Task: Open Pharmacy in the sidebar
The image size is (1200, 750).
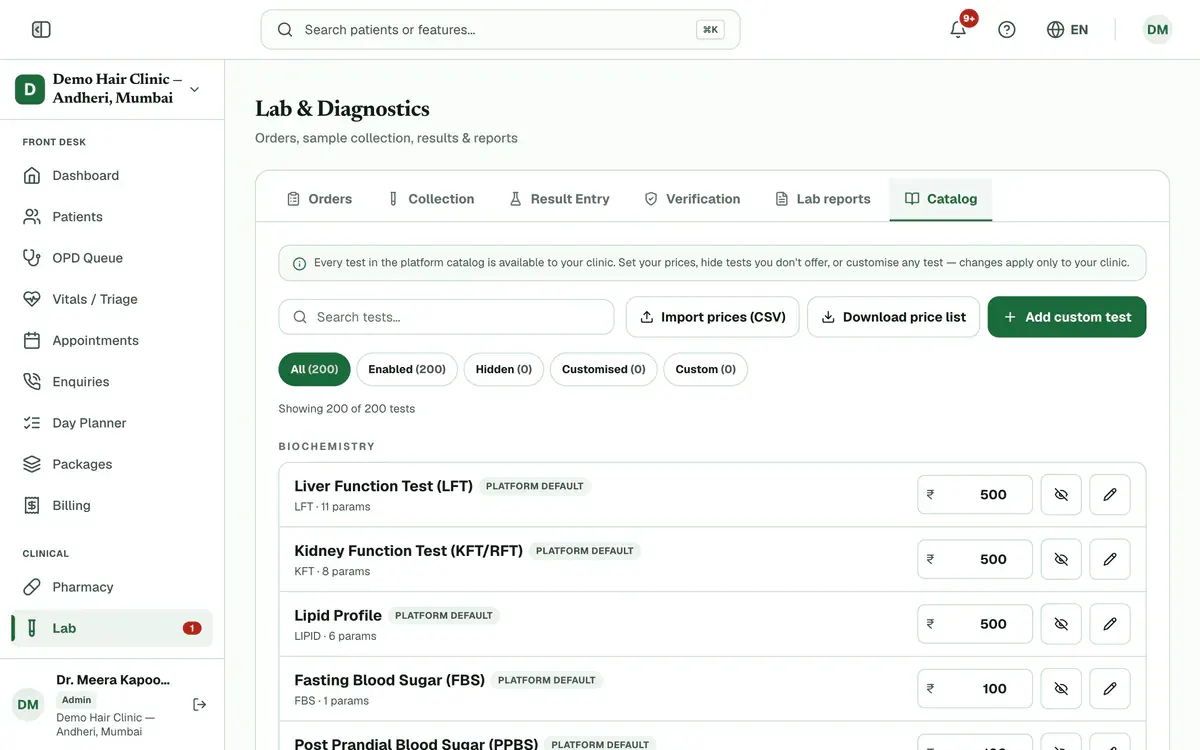Action: click(x=112, y=587)
